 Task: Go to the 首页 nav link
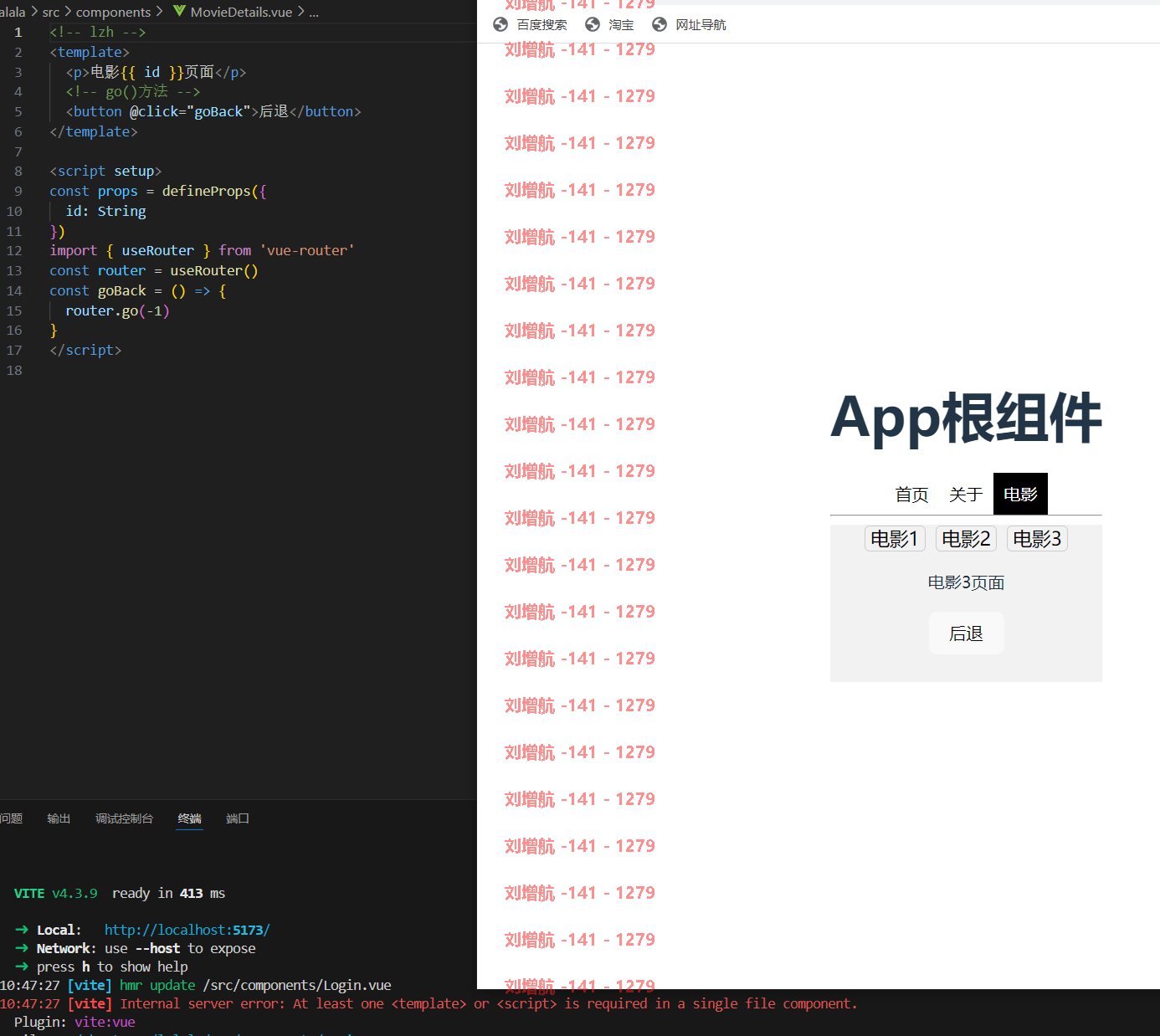pos(911,495)
